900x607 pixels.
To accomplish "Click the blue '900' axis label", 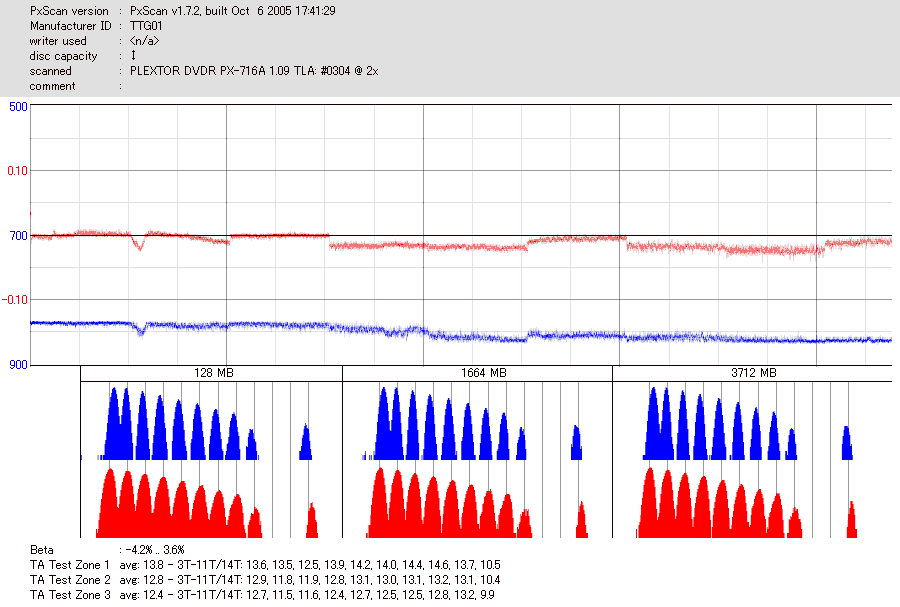I will coord(18,365).
